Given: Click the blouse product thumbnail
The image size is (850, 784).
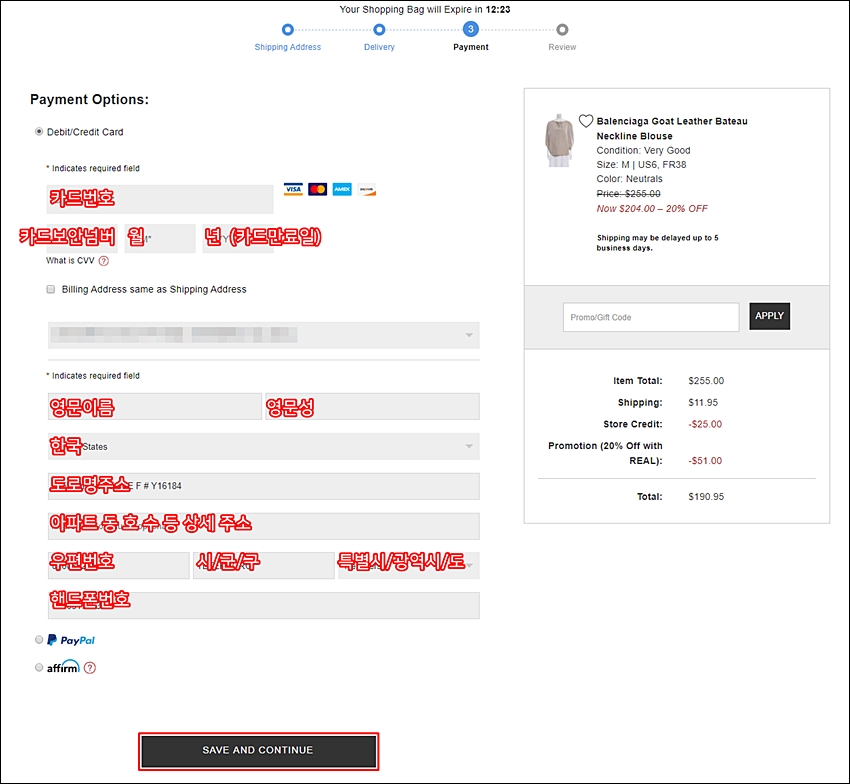Looking at the screenshot, I should (559, 140).
